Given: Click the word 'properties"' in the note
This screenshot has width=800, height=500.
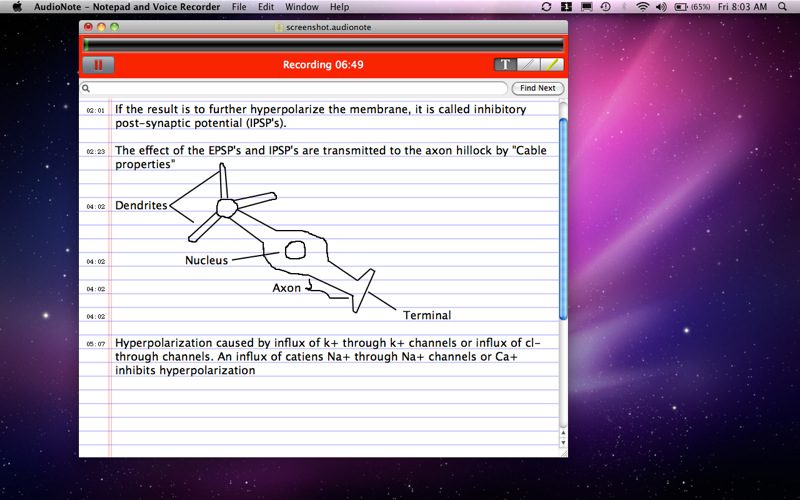Looking at the screenshot, I should point(145,165).
